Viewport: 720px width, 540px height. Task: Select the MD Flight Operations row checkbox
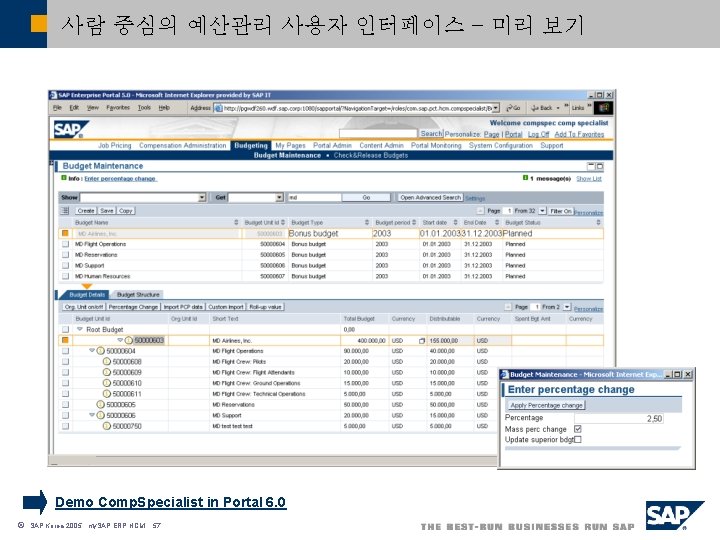(65, 244)
